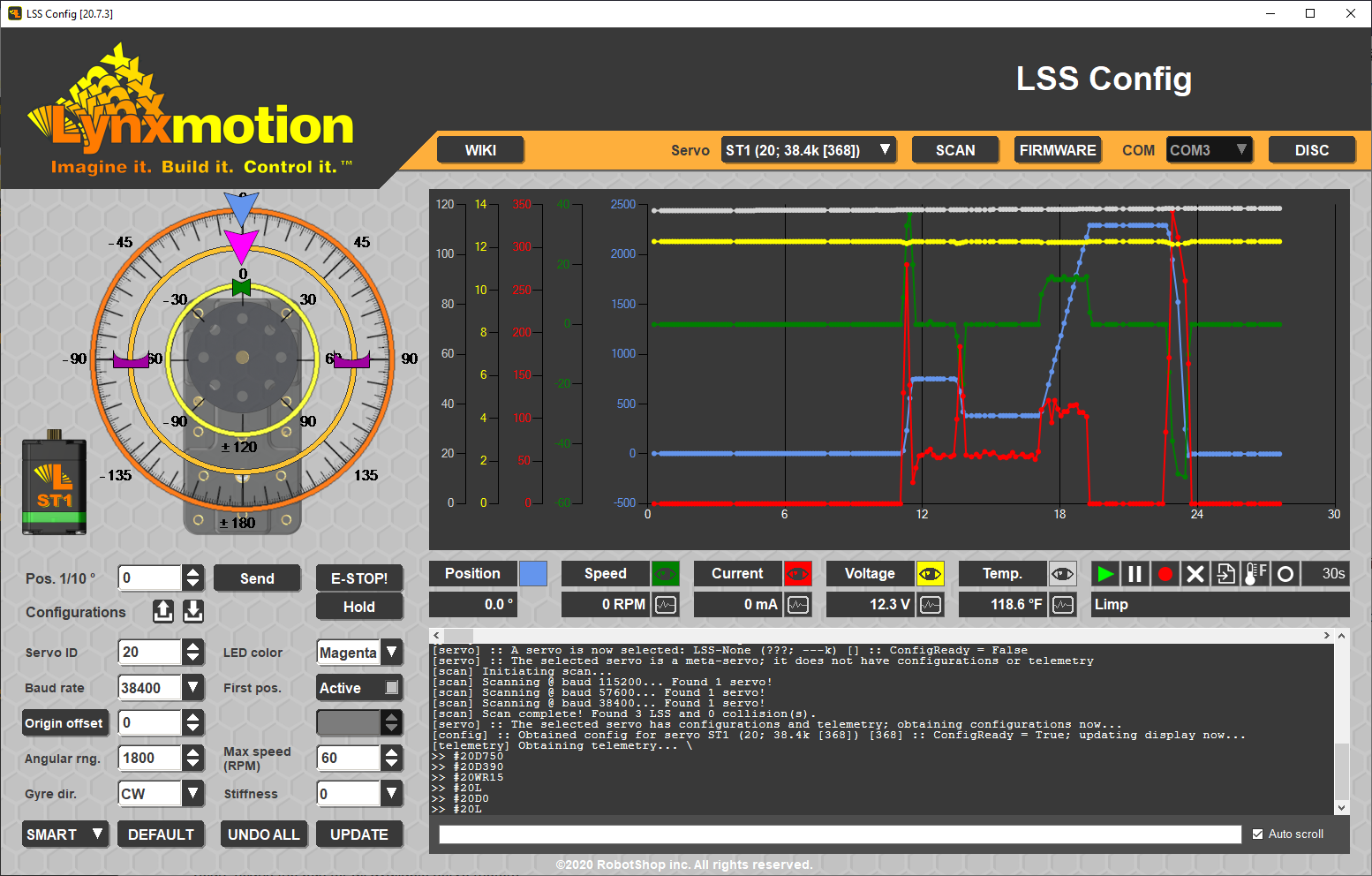Click the Current label button

tap(737, 574)
